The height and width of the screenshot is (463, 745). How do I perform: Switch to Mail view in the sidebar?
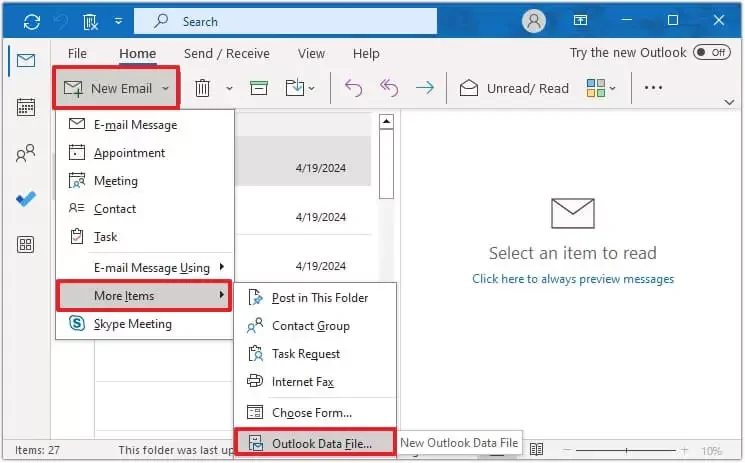click(x=26, y=60)
